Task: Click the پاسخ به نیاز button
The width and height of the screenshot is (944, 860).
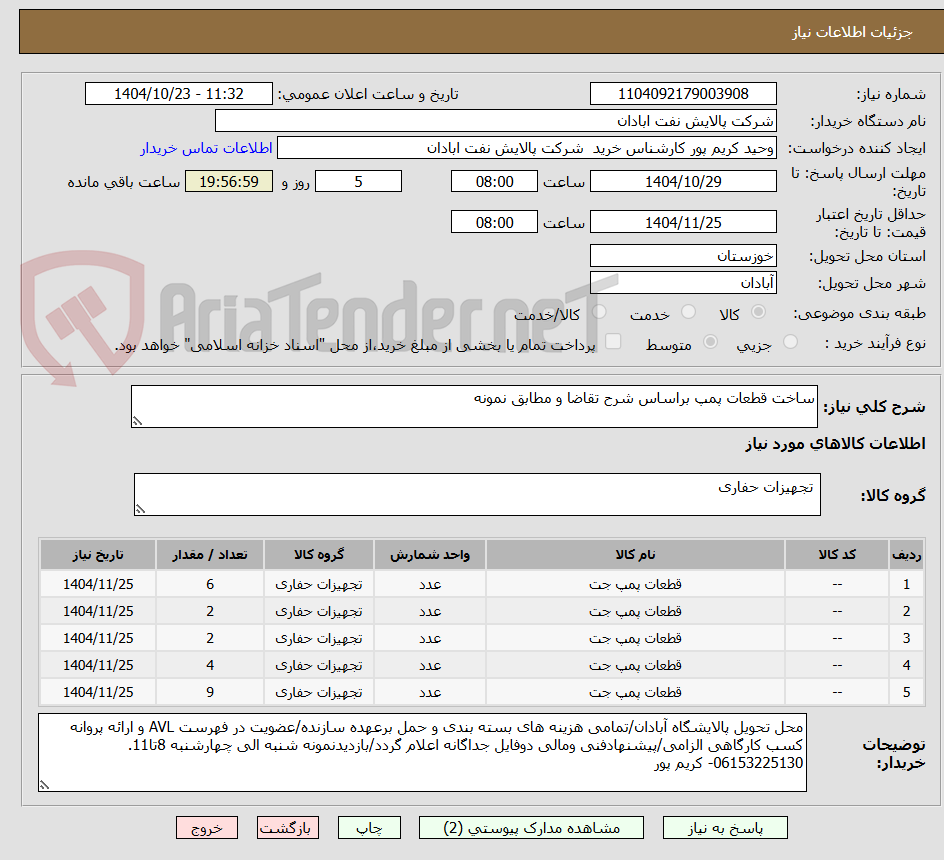Action: (725, 827)
